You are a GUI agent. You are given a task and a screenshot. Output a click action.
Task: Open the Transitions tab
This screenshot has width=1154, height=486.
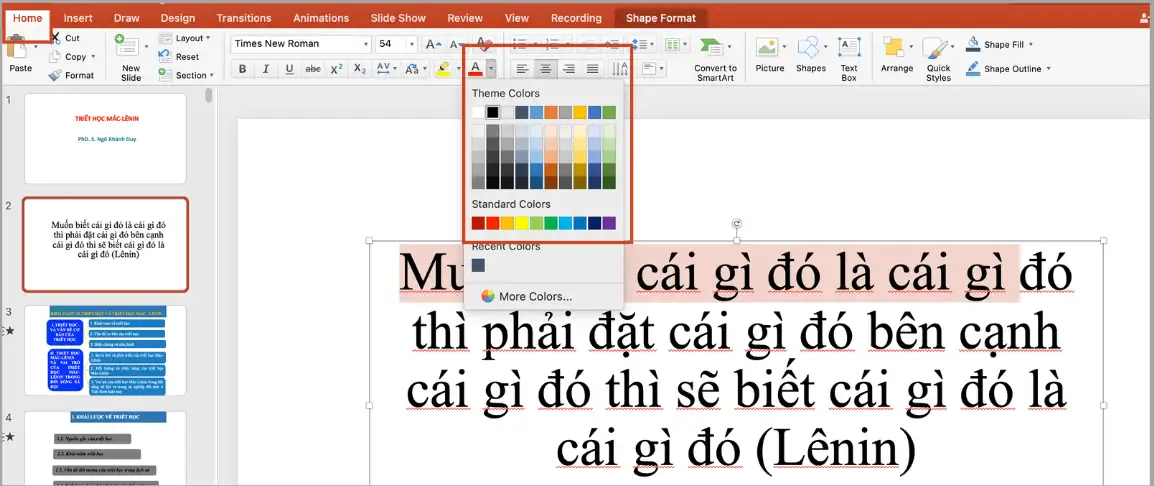point(244,18)
